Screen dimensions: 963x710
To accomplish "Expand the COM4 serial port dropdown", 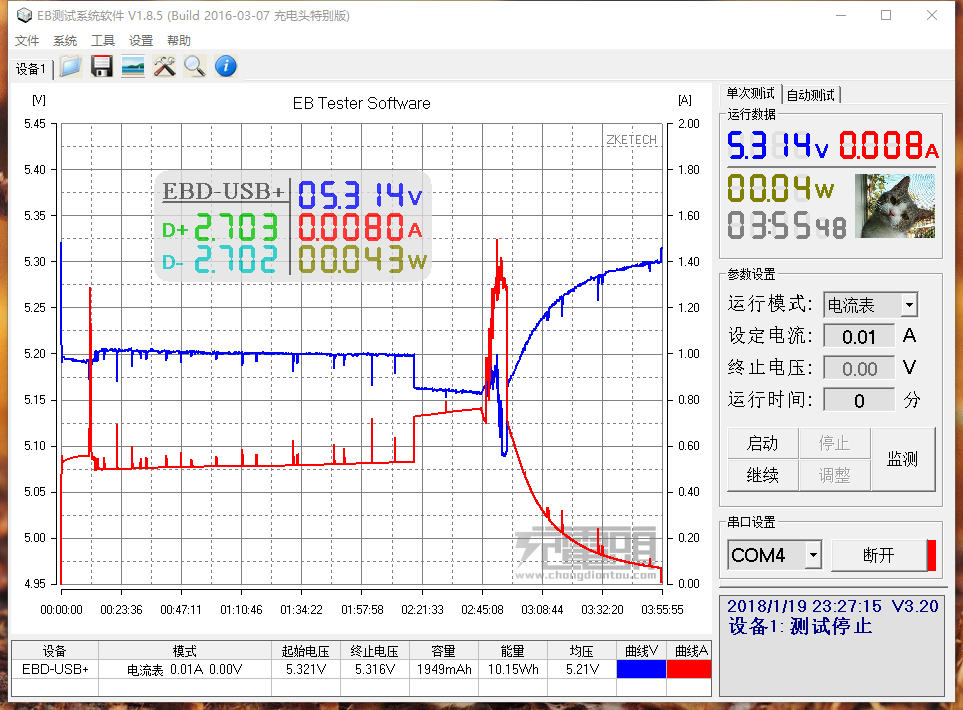I will (813, 555).
